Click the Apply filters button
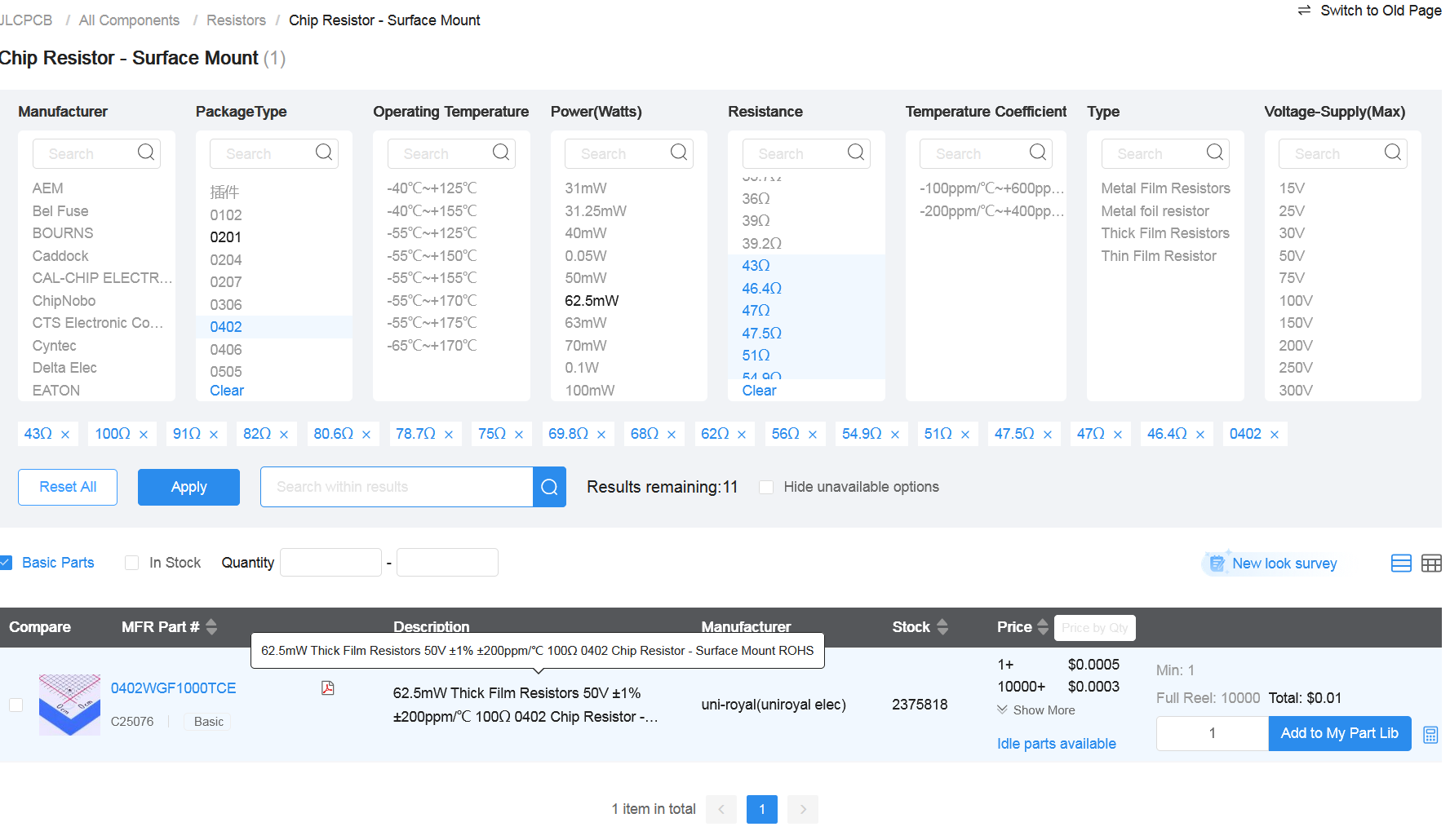The height and width of the screenshot is (840, 1450). (x=188, y=487)
